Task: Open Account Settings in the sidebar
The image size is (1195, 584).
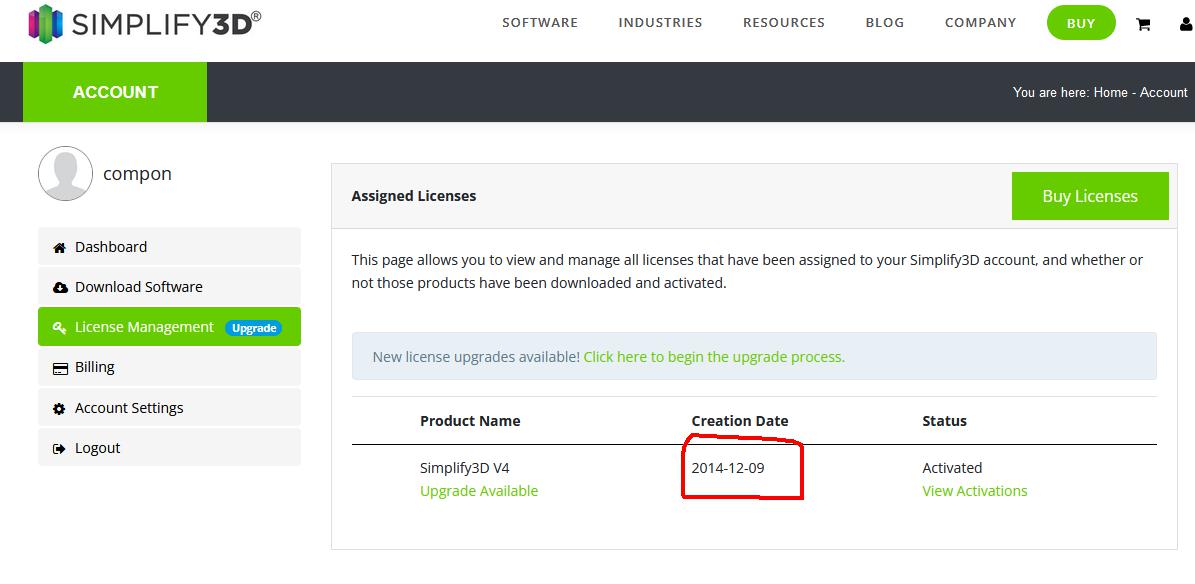Action: [x=169, y=408]
